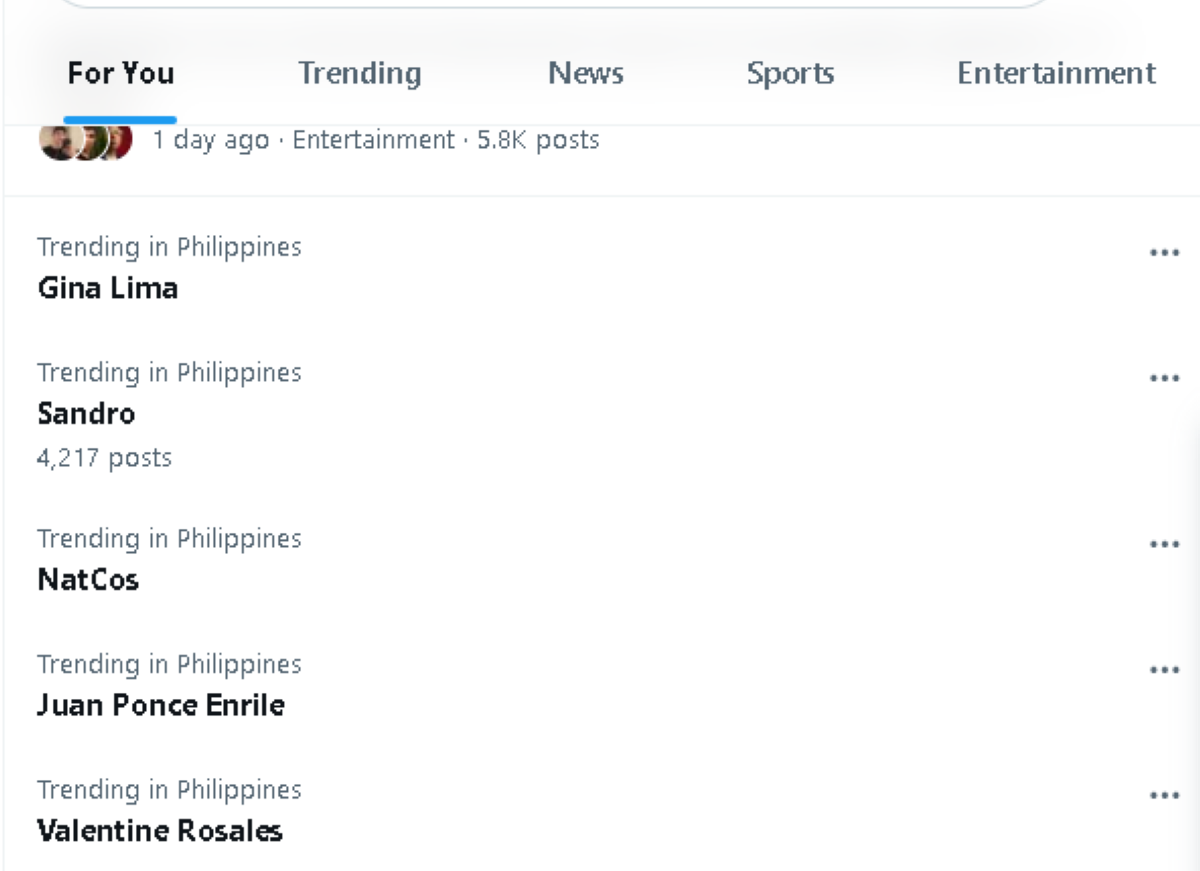Click 'Trending in Philippines' above Valentine Rosales

coord(169,790)
